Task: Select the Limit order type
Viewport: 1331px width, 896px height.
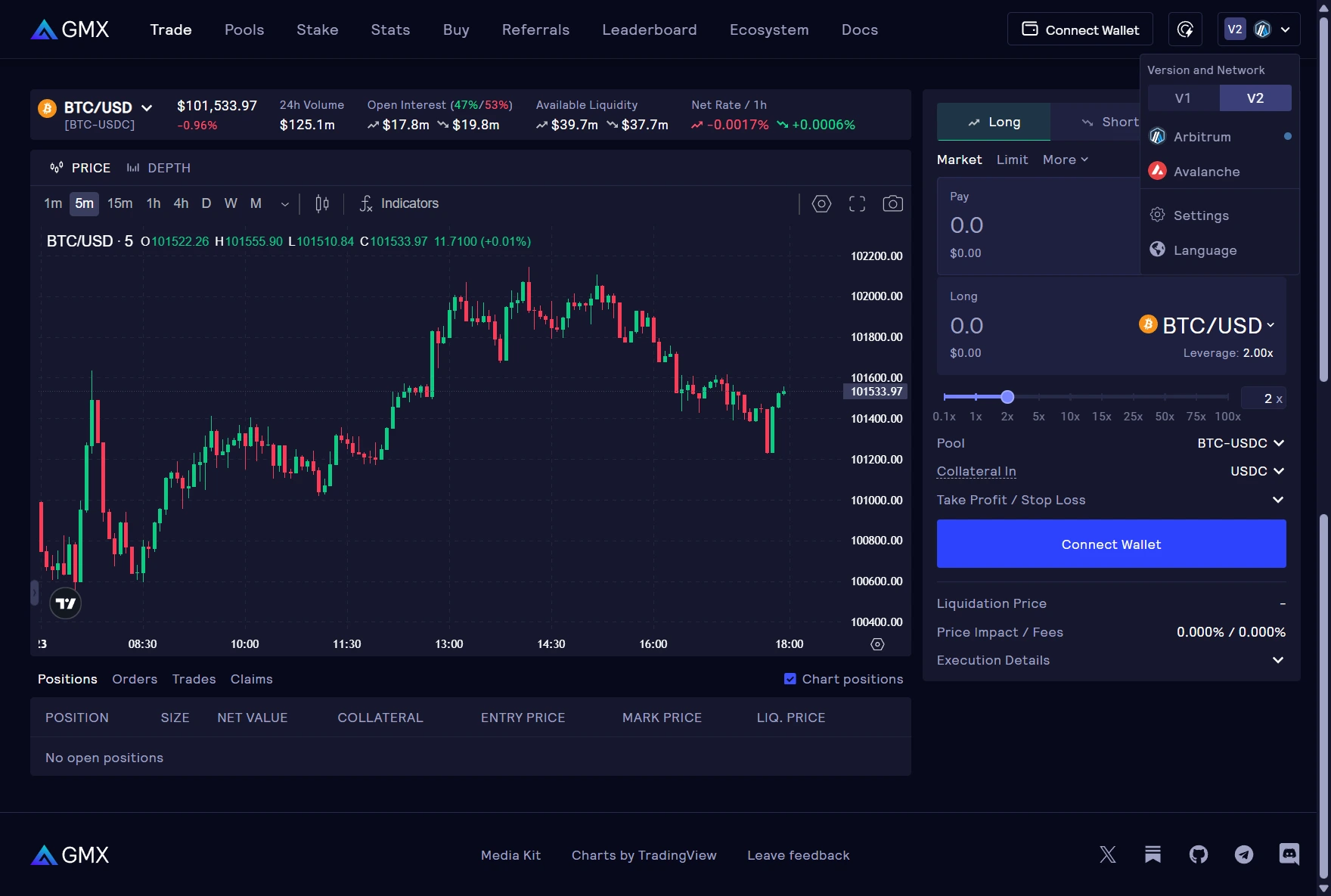Action: [x=1012, y=160]
